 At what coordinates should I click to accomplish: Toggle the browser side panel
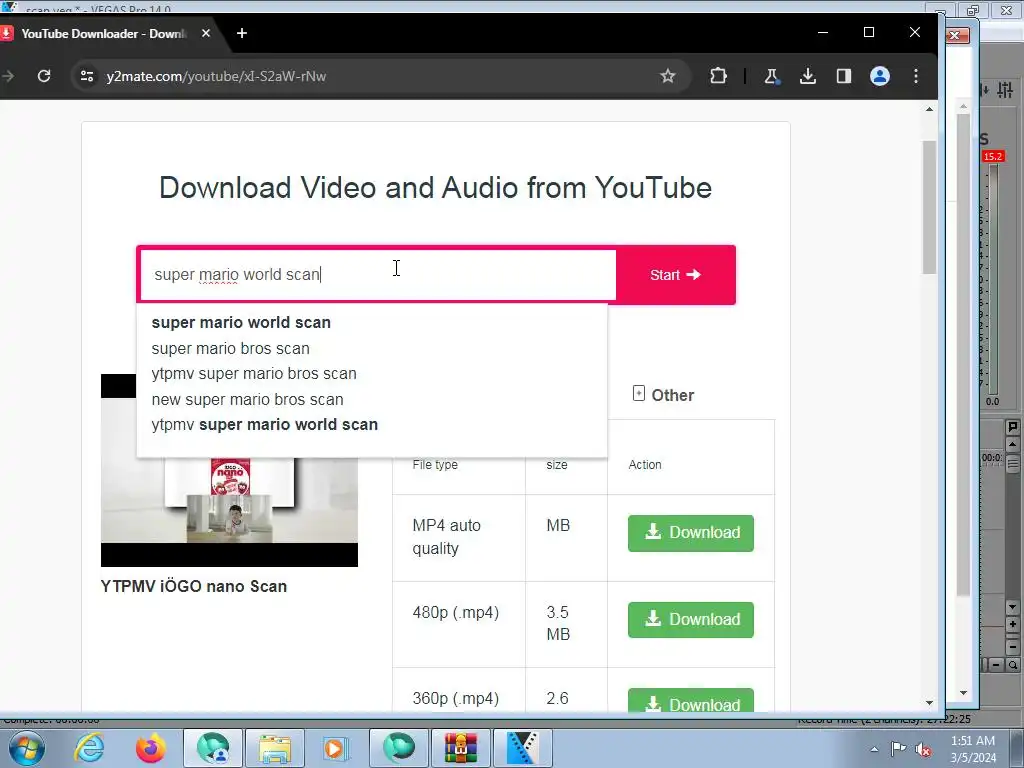pyautogui.click(x=844, y=76)
